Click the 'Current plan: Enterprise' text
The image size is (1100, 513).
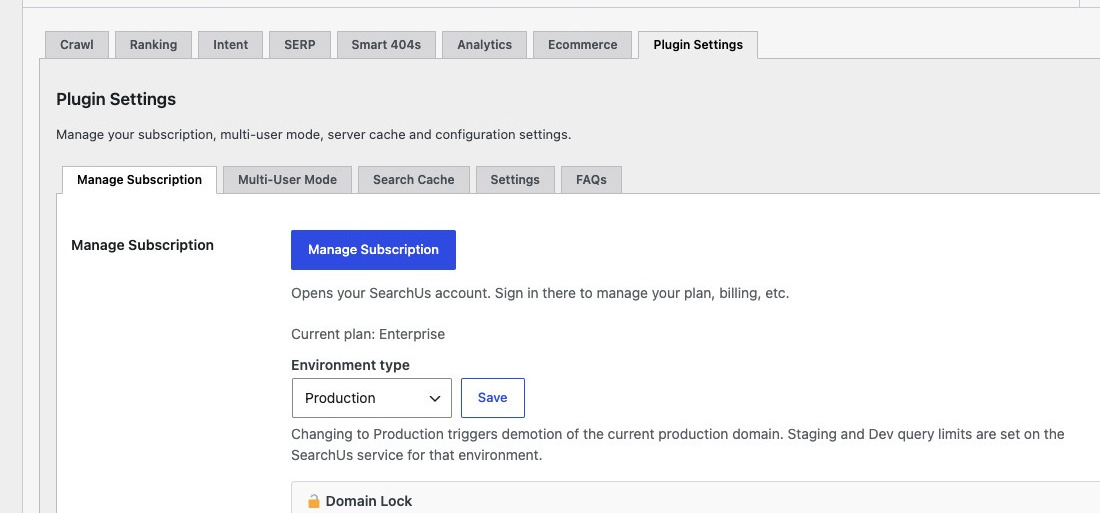pyautogui.click(x=368, y=334)
